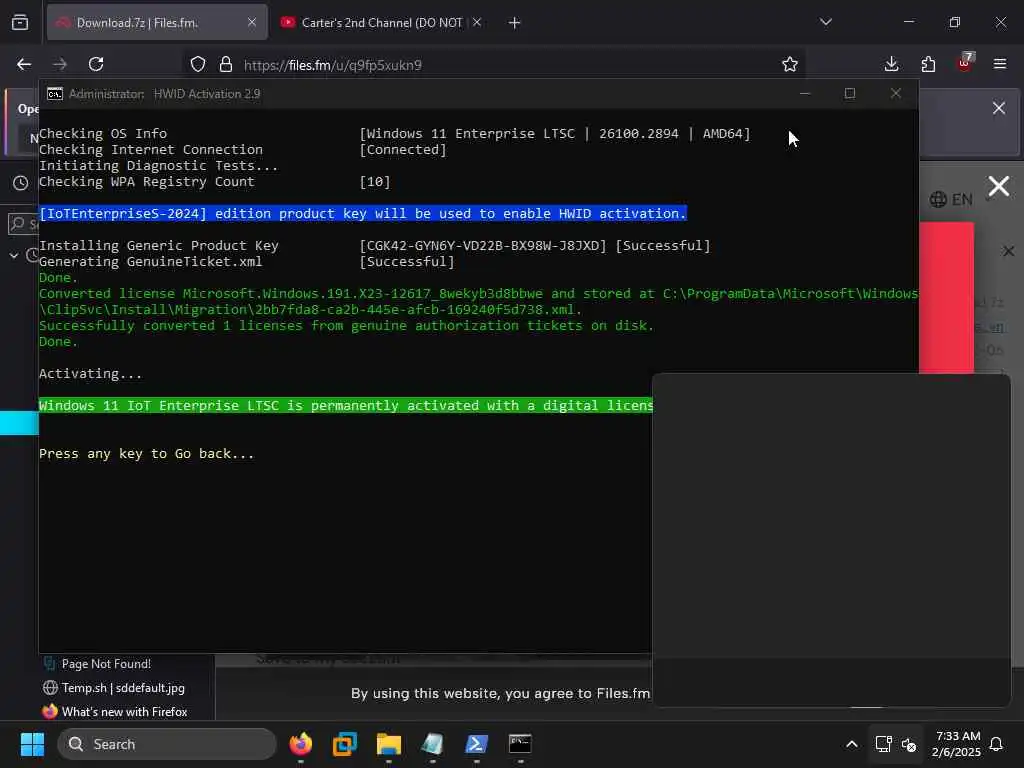Focus the files.fm address bar
This screenshot has width=1024, height=768.
click(496, 65)
